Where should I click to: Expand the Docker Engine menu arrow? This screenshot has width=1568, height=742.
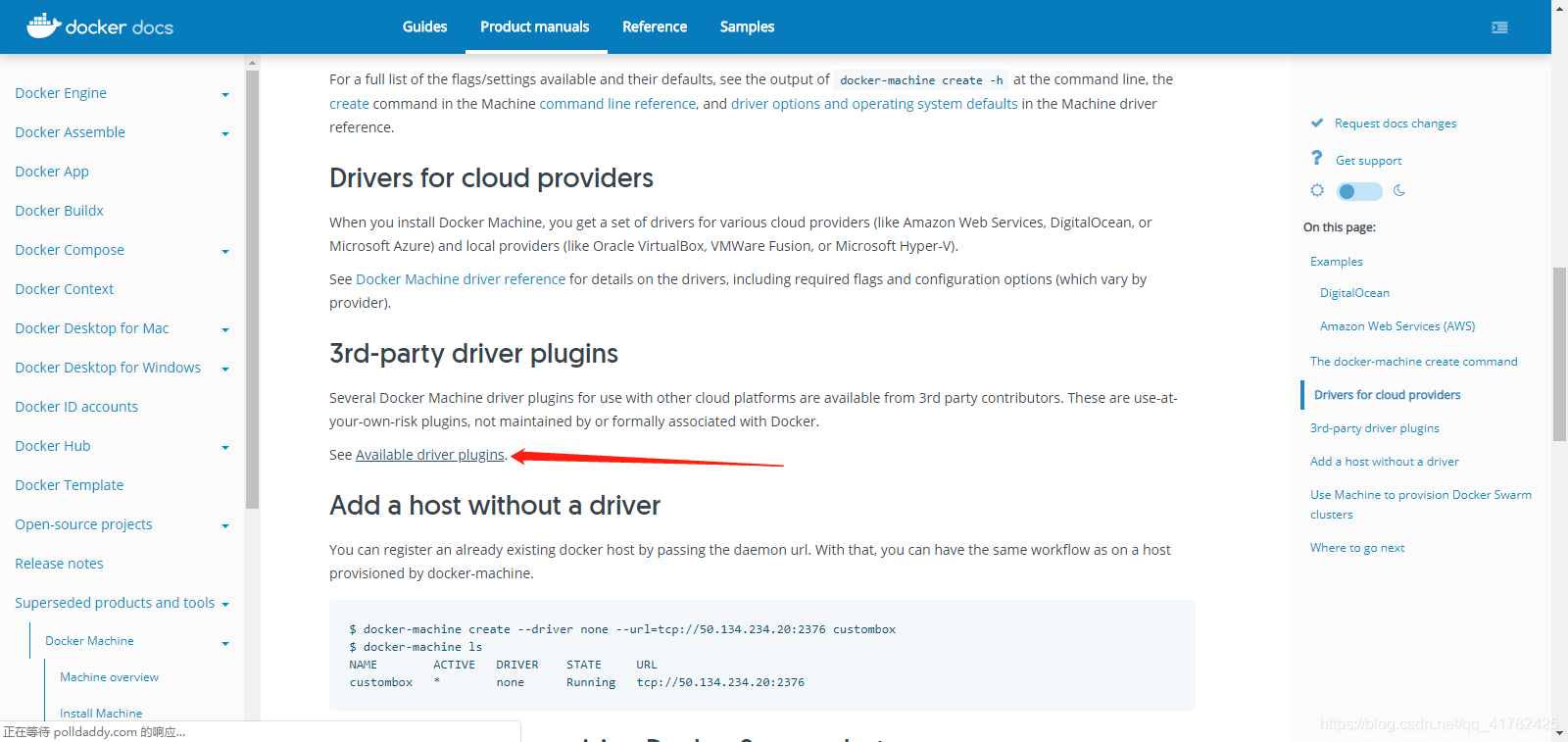tap(225, 95)
